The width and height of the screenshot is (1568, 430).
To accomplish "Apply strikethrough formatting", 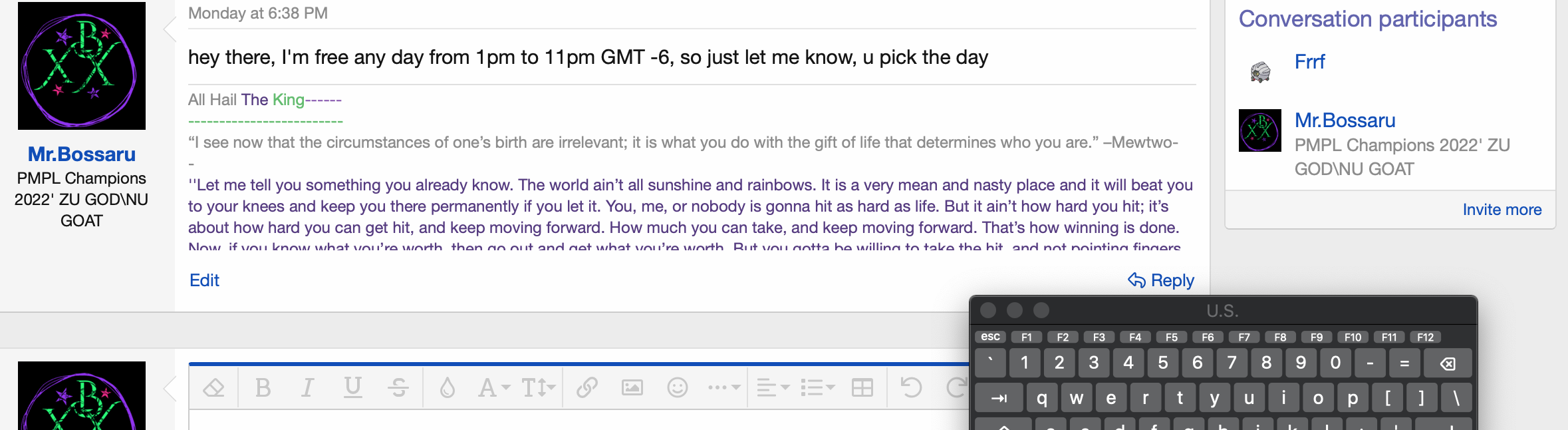I will tap(398, 387).
